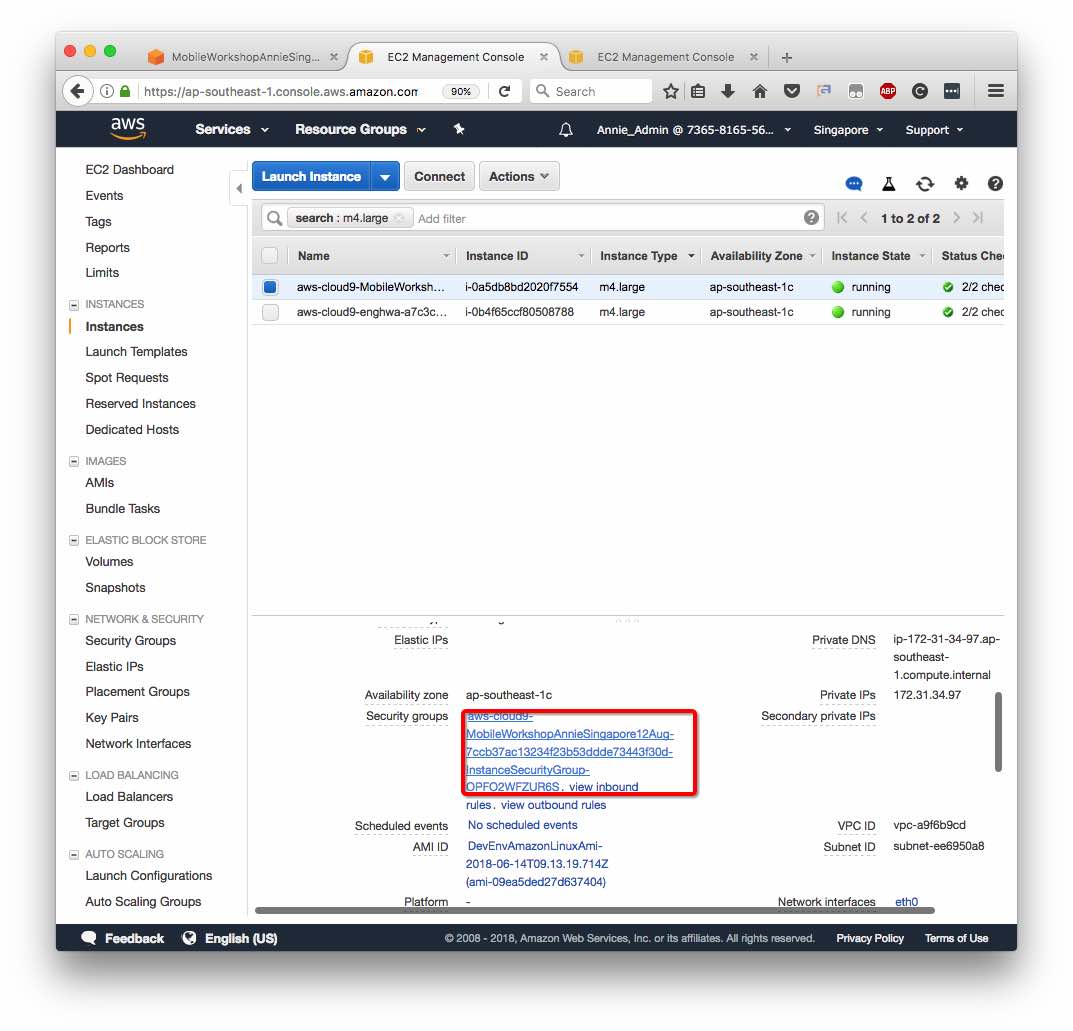Open Security Groups in the sidebar
This screenshot has height=1031, width=1073.
coord(131,640)
